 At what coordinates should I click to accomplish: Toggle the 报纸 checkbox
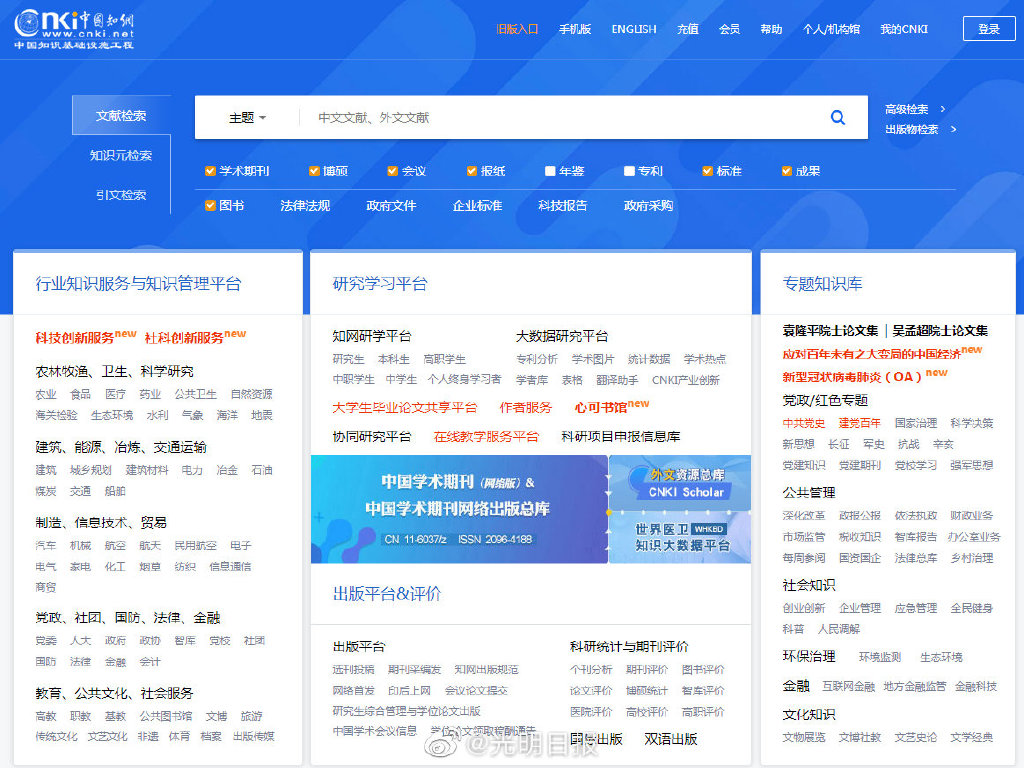click(472, 171)
